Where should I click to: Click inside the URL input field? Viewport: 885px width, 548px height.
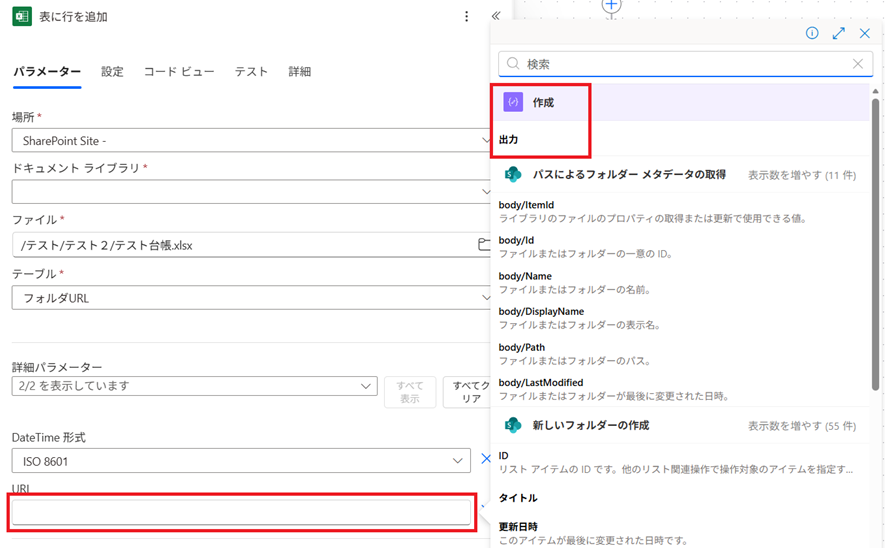[240, 513]
